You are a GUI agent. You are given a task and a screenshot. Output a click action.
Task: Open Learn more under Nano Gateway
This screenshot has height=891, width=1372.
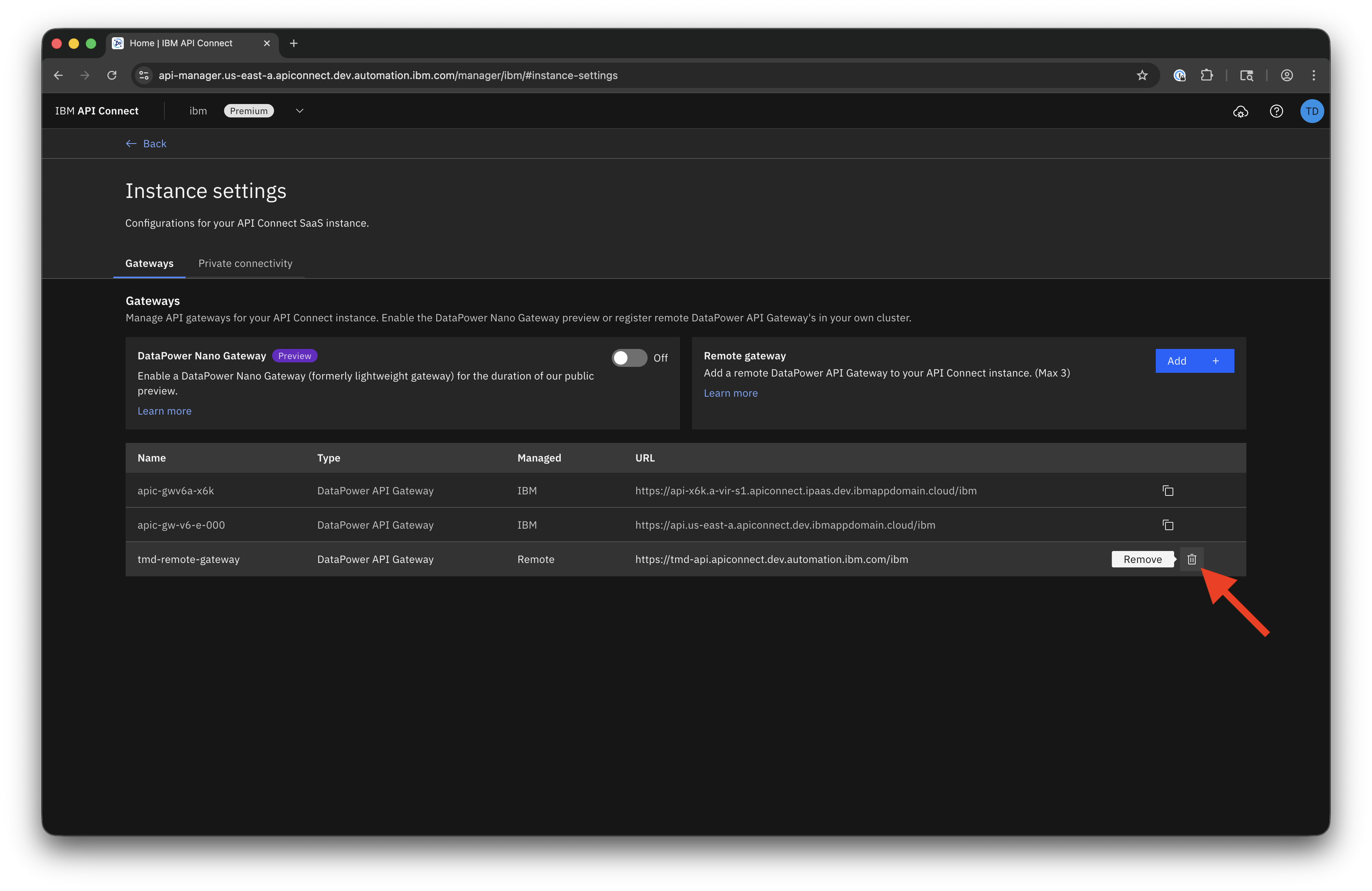[164, 411]
